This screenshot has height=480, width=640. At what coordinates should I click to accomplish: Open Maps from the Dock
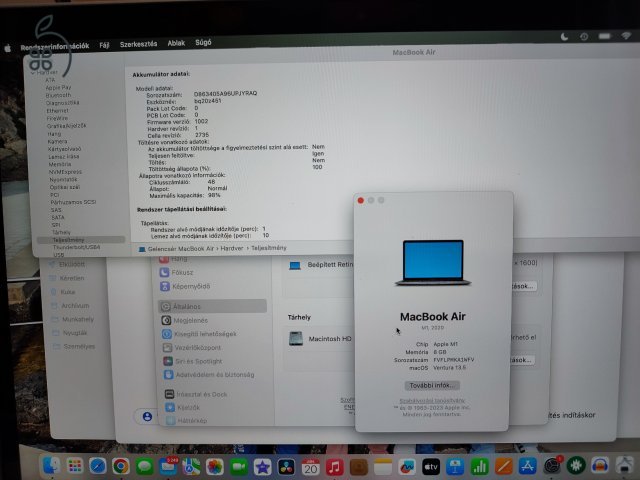(x=191, y=467)
